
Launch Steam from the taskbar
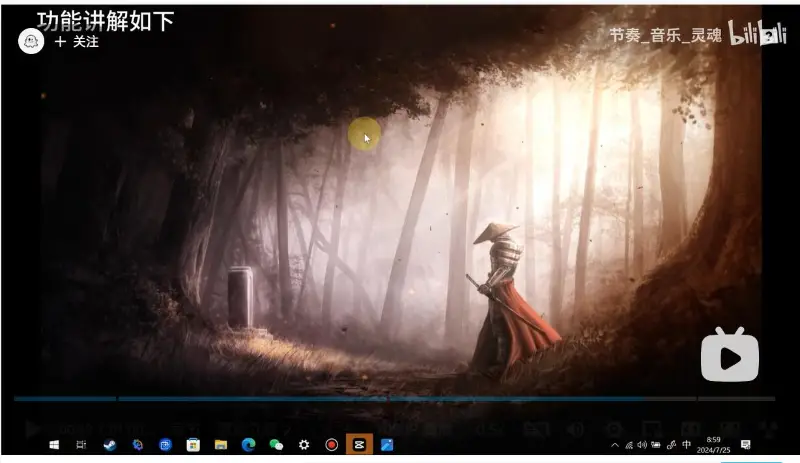[110, 445]
